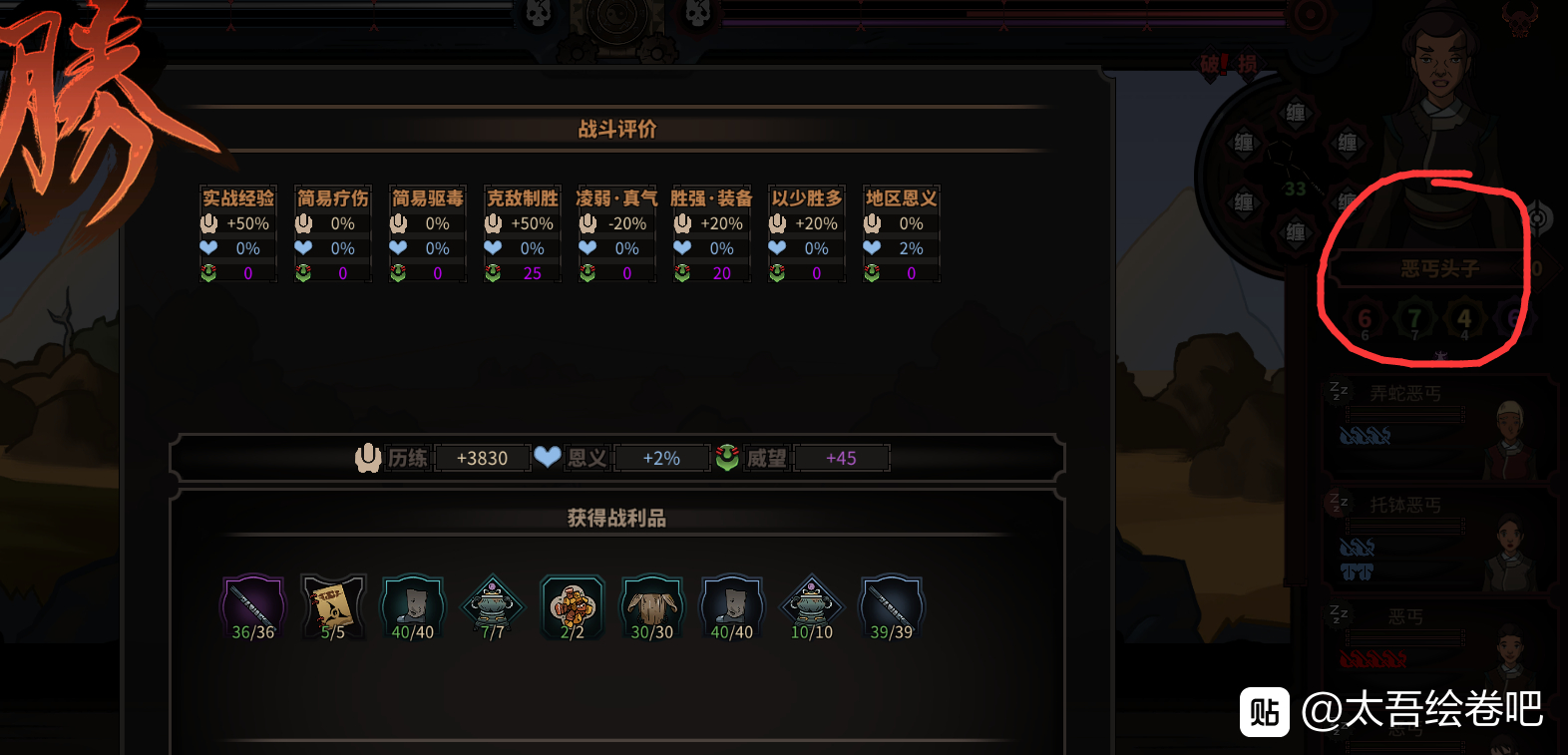This screenshot has width=1568, height=755.
Task: Select the 7/7 bronze censer loot
Action: [493, 606]
